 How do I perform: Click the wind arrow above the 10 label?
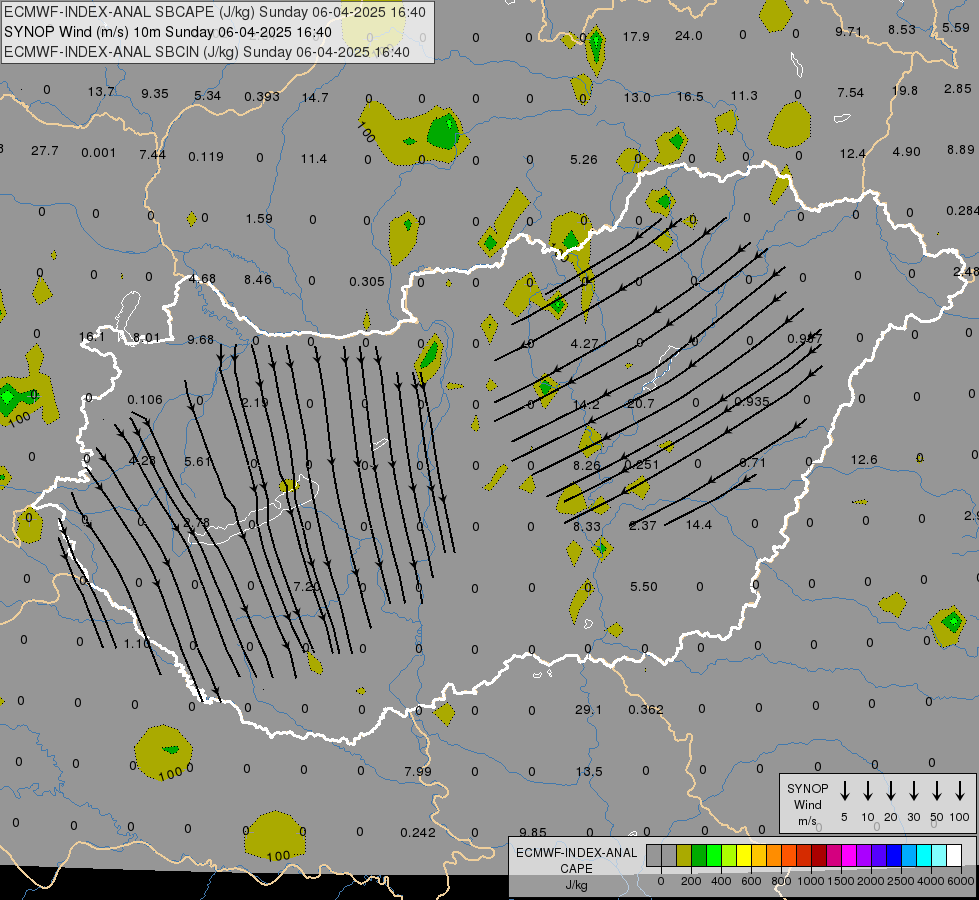click(x=868, y=791)
